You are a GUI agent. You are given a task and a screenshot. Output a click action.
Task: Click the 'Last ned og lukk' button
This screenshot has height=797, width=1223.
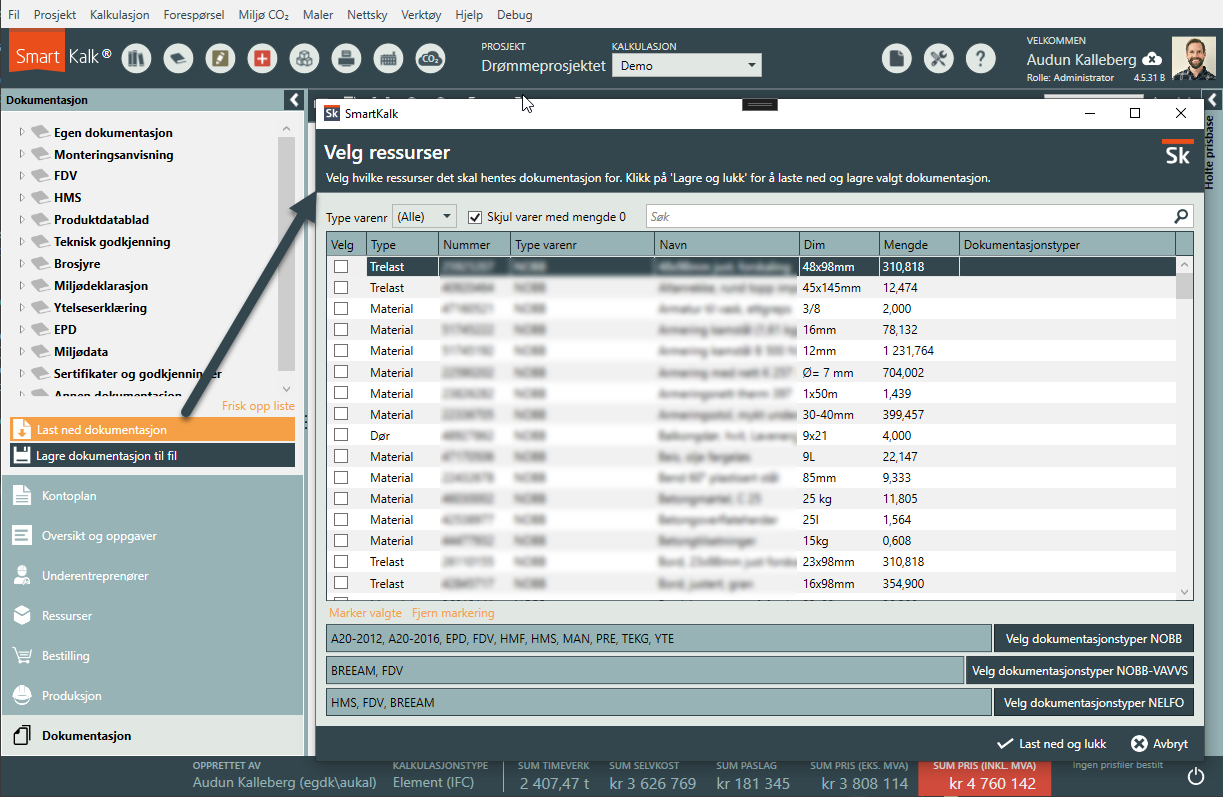[1051, 744]
